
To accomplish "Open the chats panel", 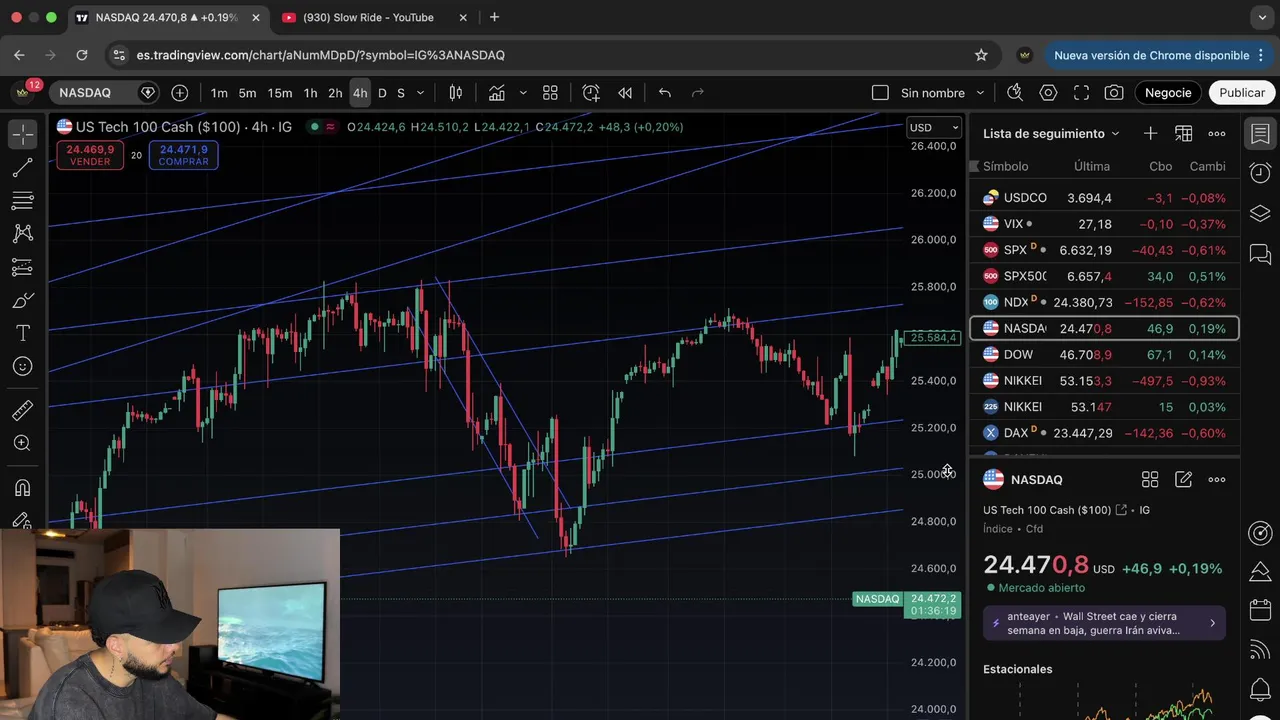I will coord(1260,254).
